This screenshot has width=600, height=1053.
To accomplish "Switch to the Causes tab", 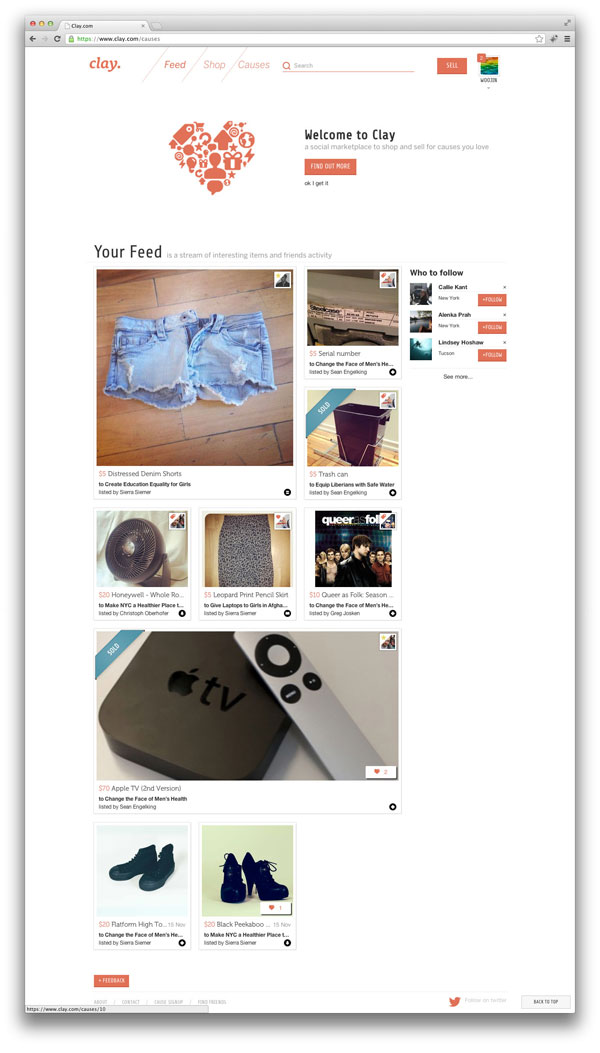I will tap(254, 64).
